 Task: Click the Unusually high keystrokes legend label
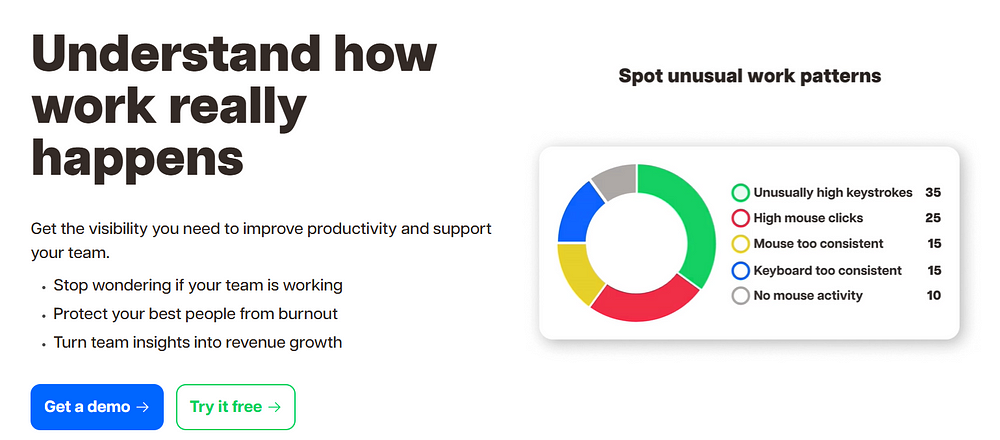click(832, 193)
